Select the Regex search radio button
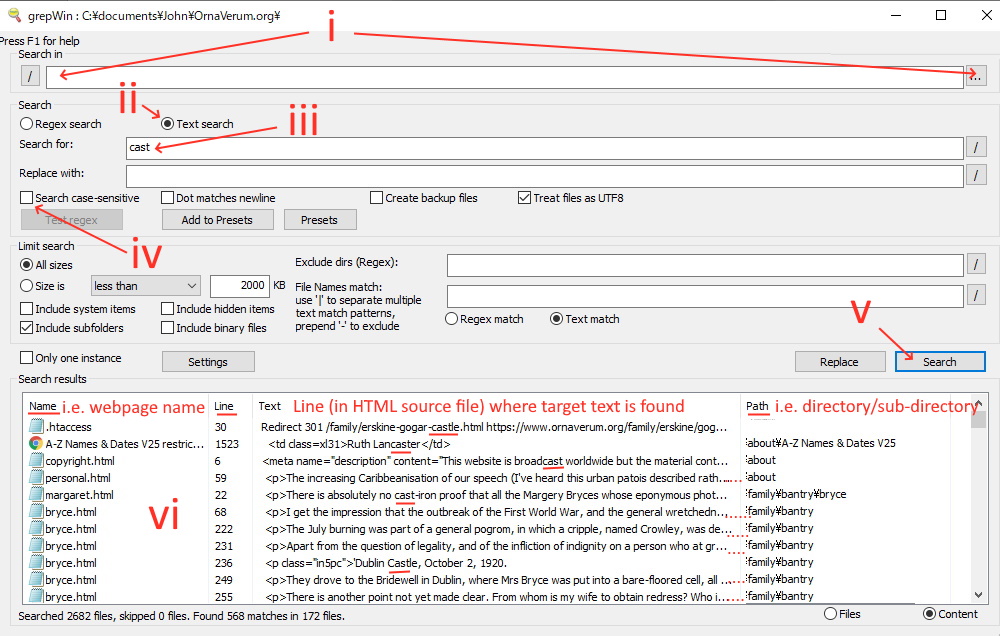This screenshot has height=636, width=1000. 27,124
